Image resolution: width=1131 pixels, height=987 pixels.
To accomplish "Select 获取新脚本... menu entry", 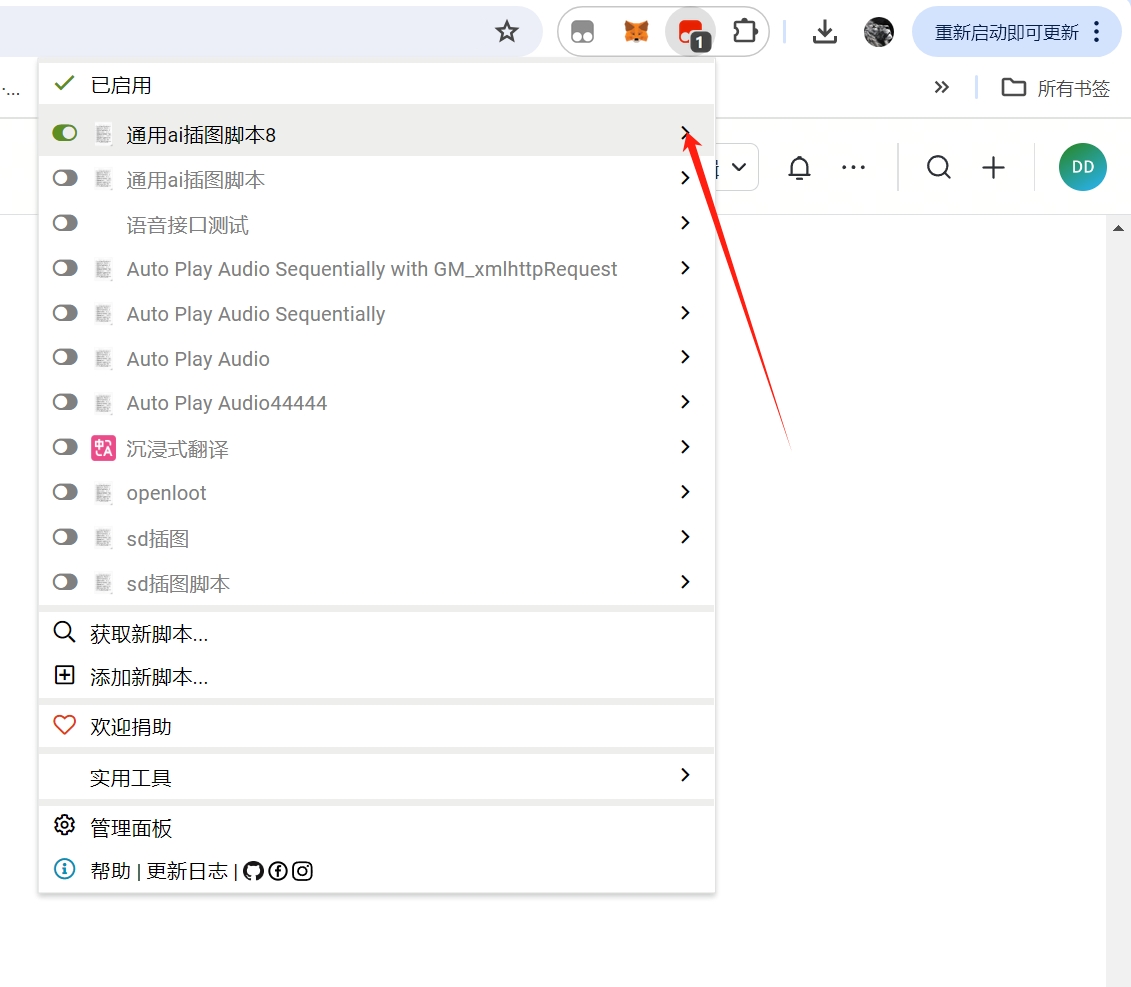I will click(x=149, y=634).
